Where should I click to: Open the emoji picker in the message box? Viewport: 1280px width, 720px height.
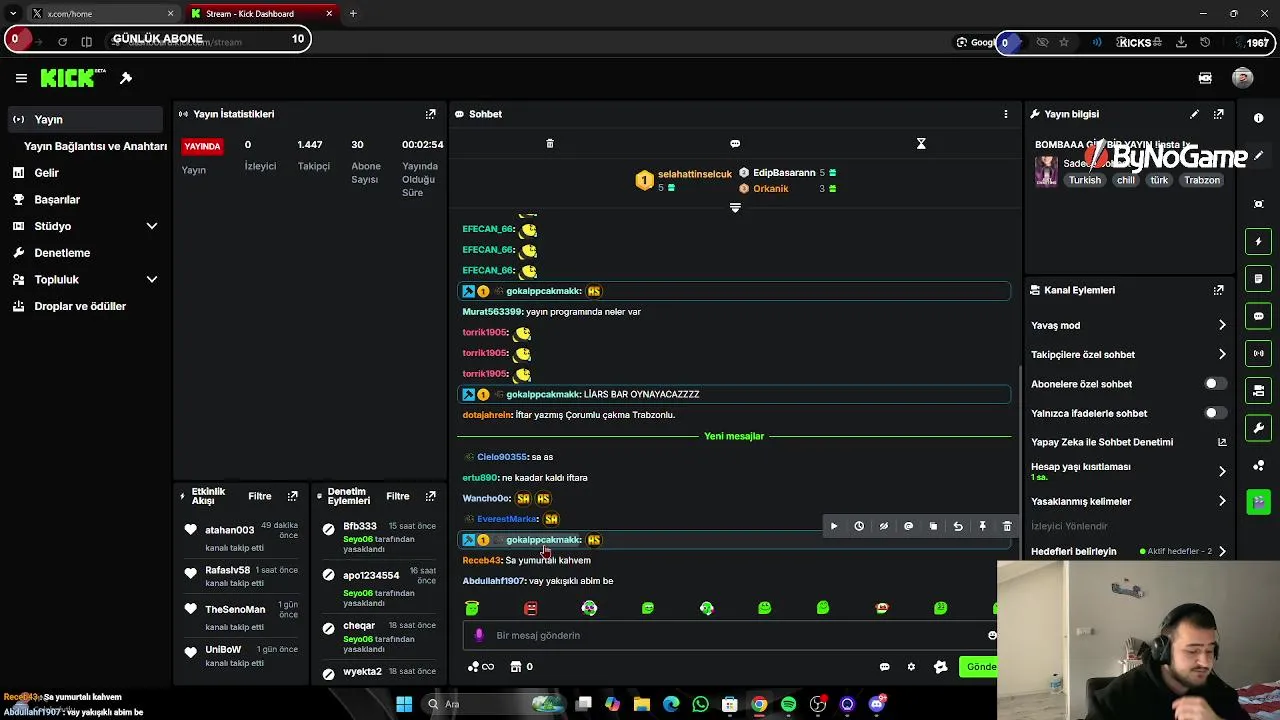992,635
